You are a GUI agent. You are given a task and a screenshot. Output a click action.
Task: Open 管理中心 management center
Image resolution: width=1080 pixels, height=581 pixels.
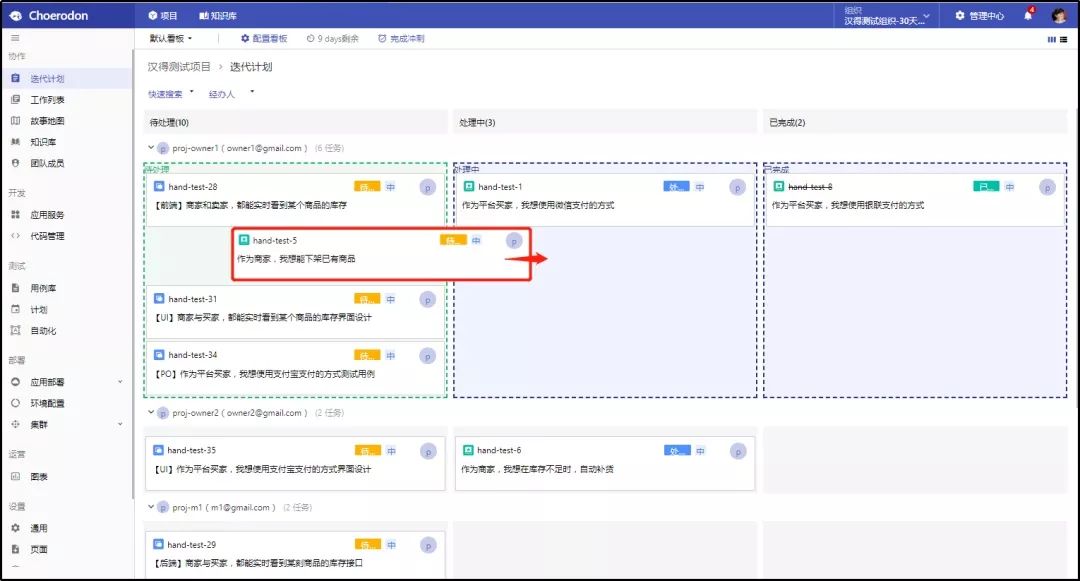click(979, 16)
